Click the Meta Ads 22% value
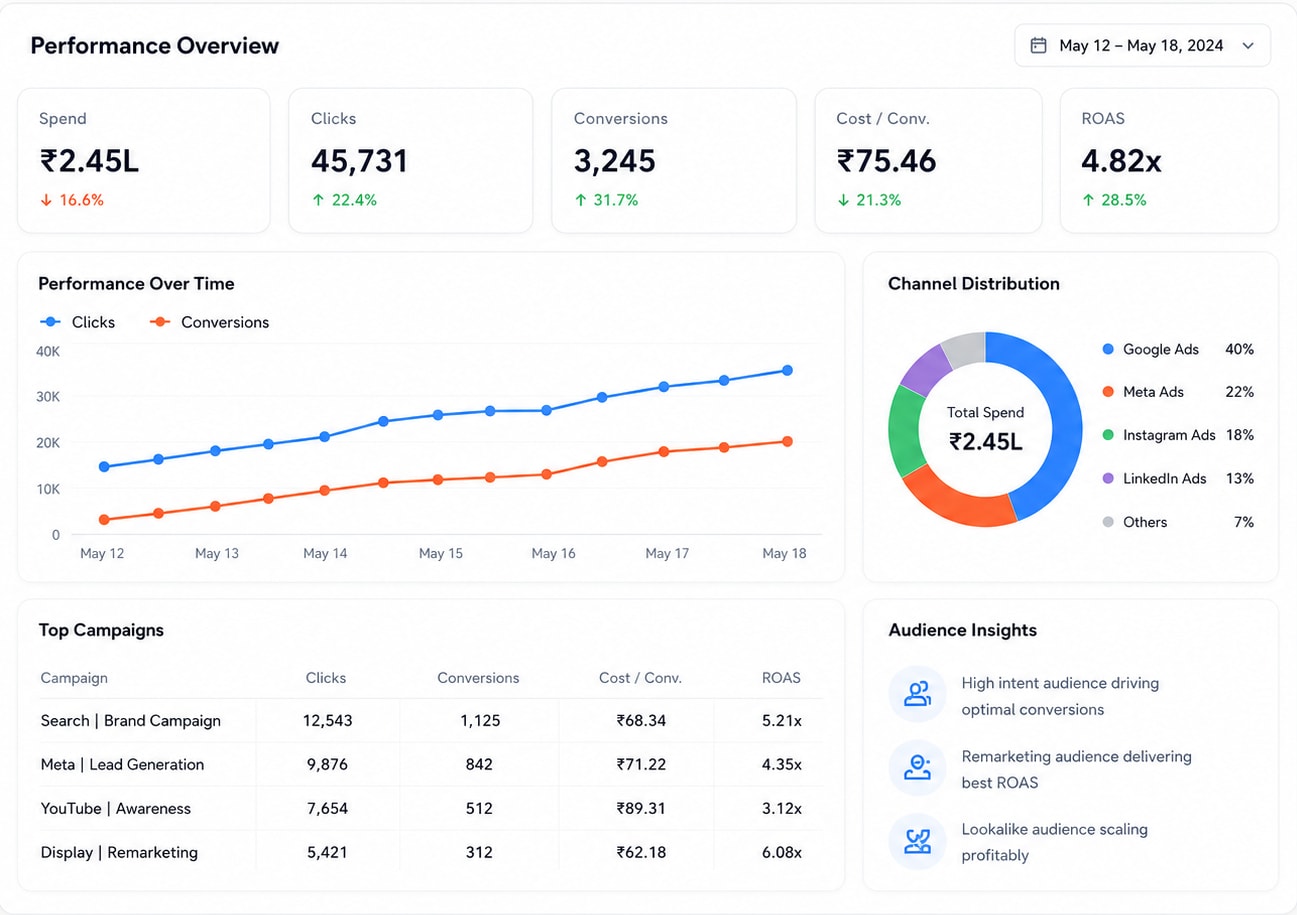 coord(1239,392)
